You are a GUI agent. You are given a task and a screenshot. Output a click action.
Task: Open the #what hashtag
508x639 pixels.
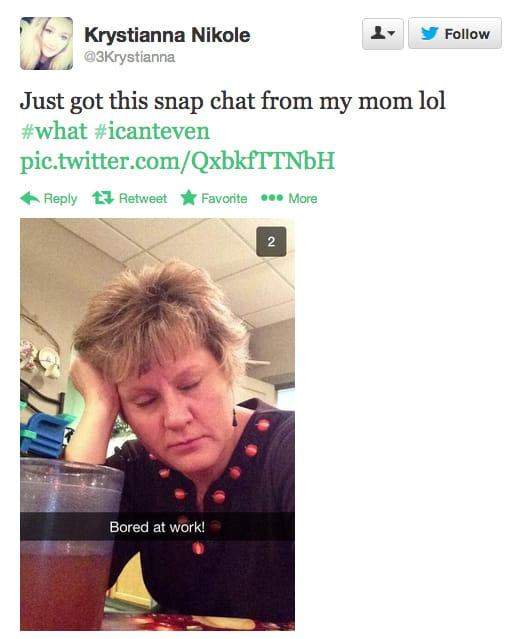click(53, 131)
